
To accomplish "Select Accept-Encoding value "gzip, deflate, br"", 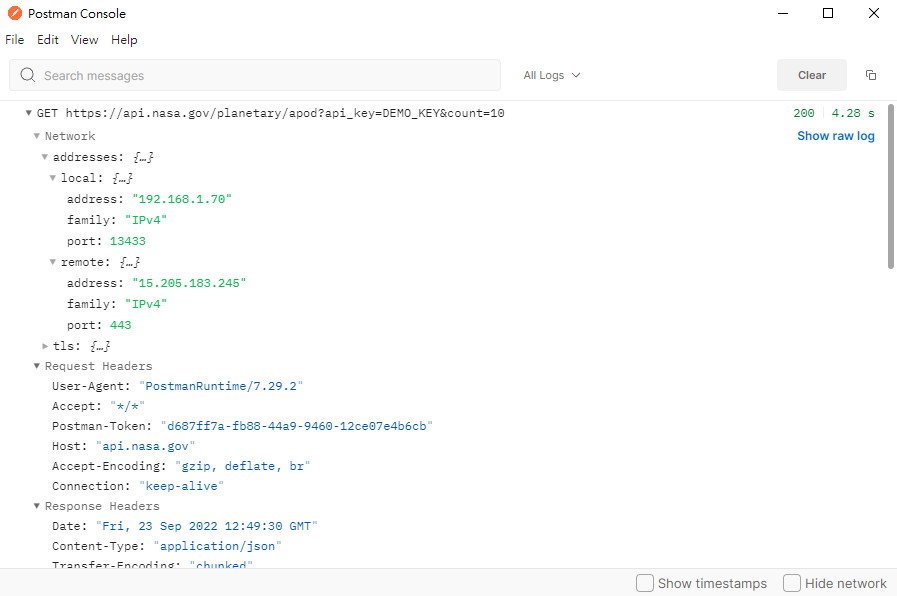I will tap(243, 466).
